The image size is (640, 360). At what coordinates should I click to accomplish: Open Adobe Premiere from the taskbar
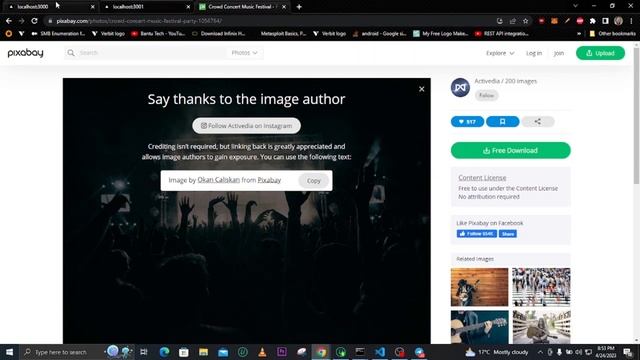coord(282,352)
